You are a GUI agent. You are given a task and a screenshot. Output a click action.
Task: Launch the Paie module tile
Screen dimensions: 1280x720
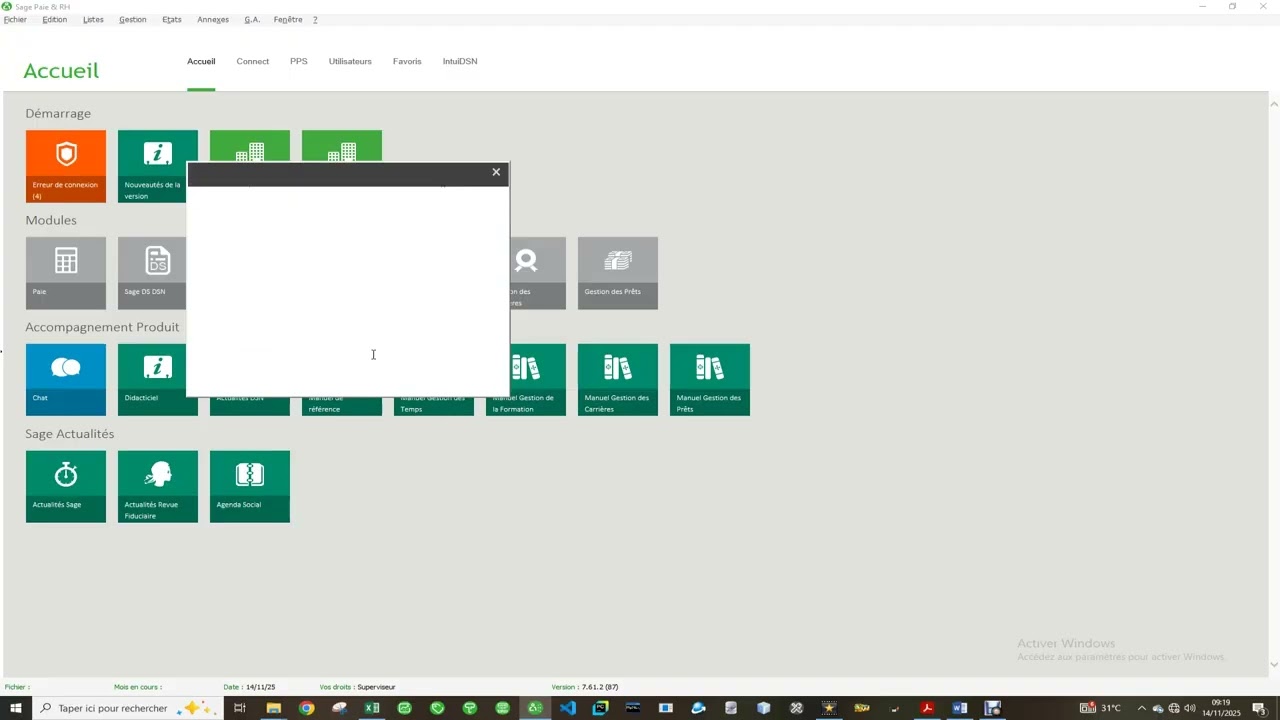coord(66,273)
